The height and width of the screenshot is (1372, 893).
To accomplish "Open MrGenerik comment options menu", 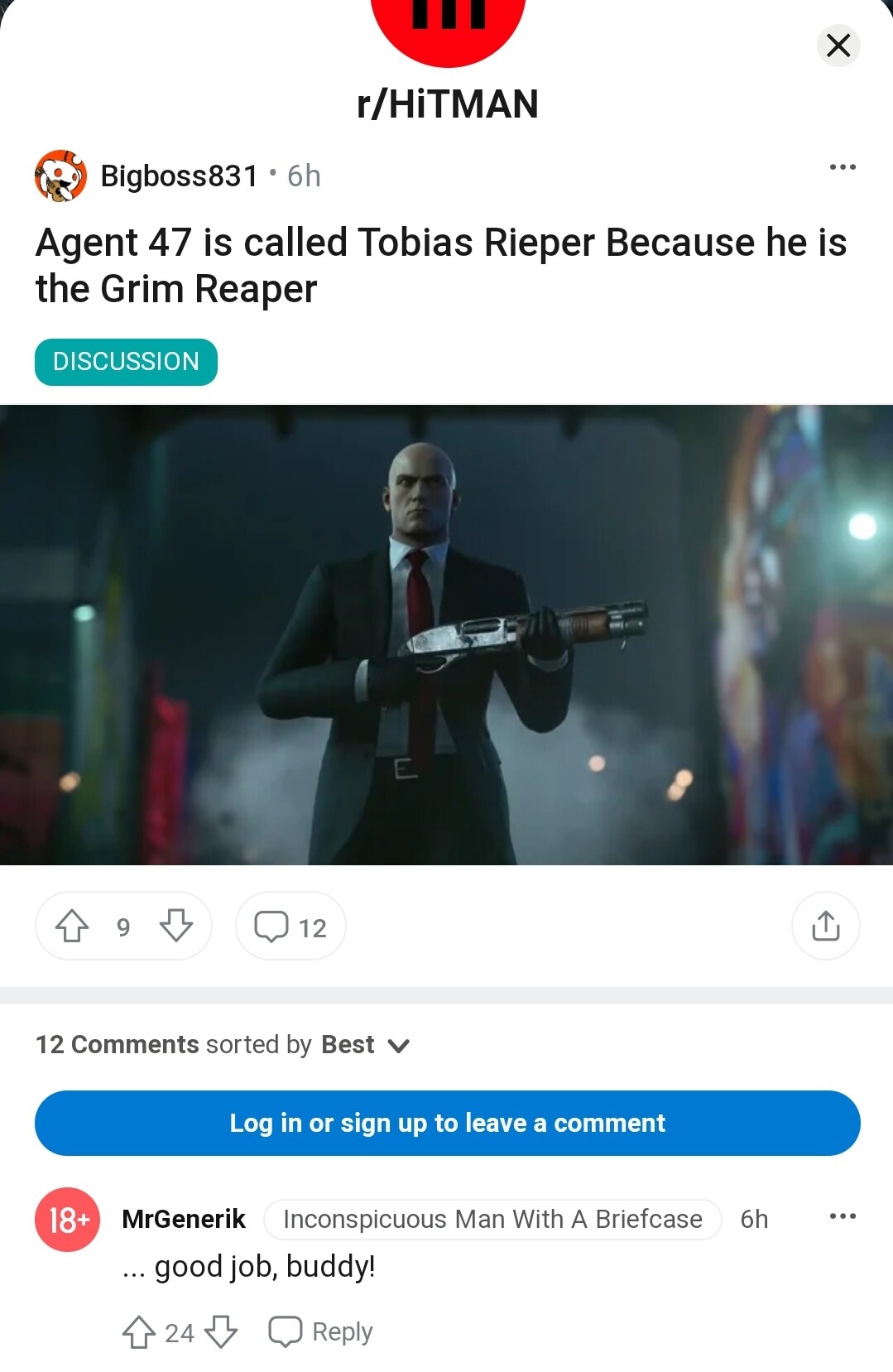I will point(843,1216).
